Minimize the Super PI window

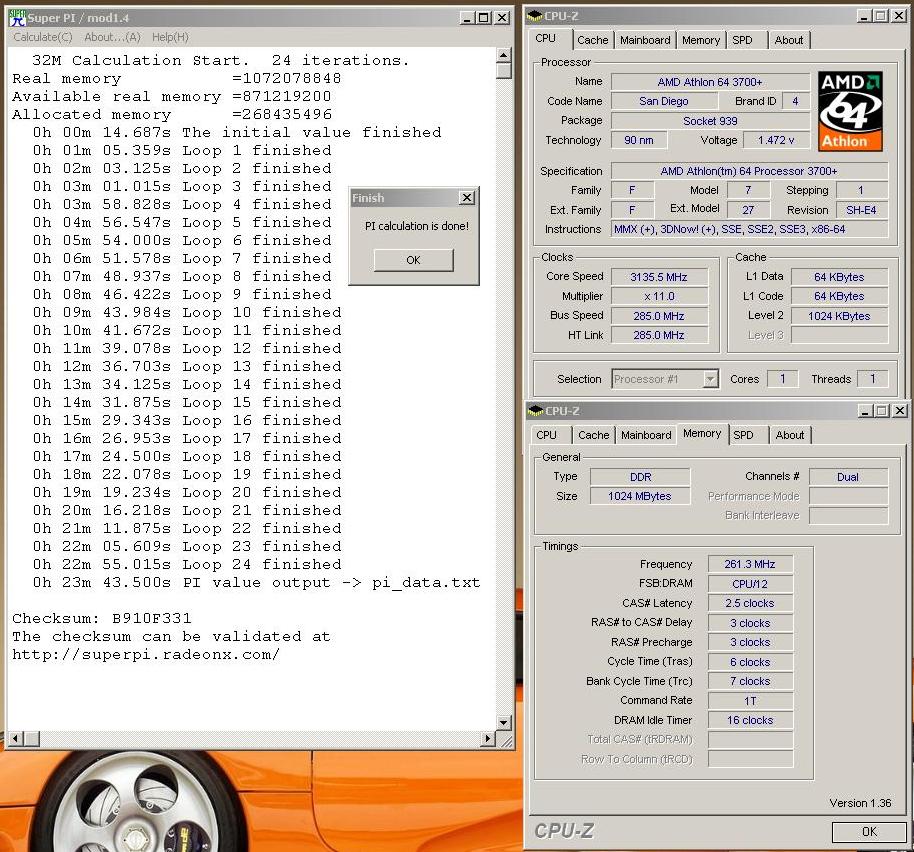pyautogui.click(x=467, y=18)
